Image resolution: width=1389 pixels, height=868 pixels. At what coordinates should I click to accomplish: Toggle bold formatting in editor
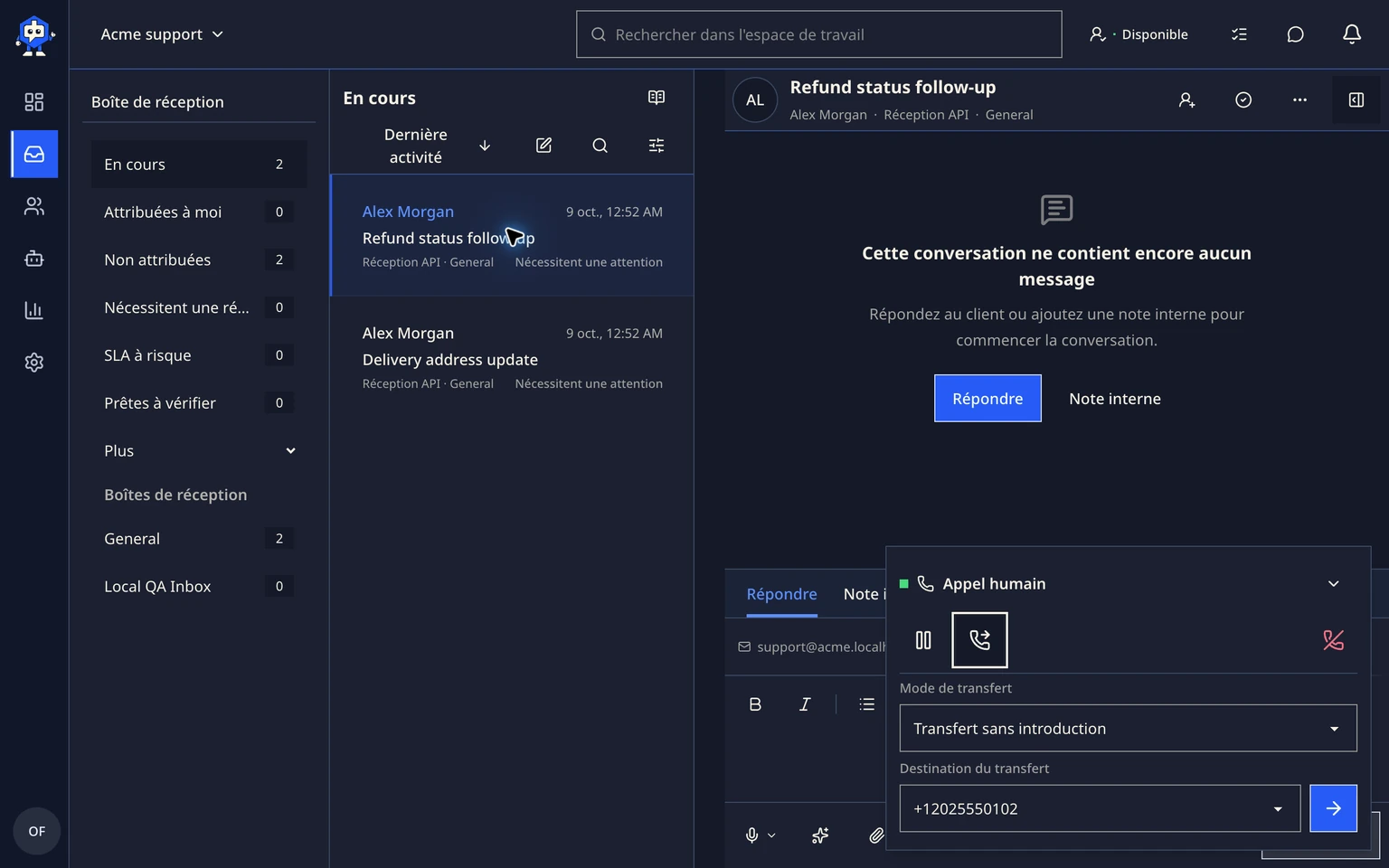[755, 704]
